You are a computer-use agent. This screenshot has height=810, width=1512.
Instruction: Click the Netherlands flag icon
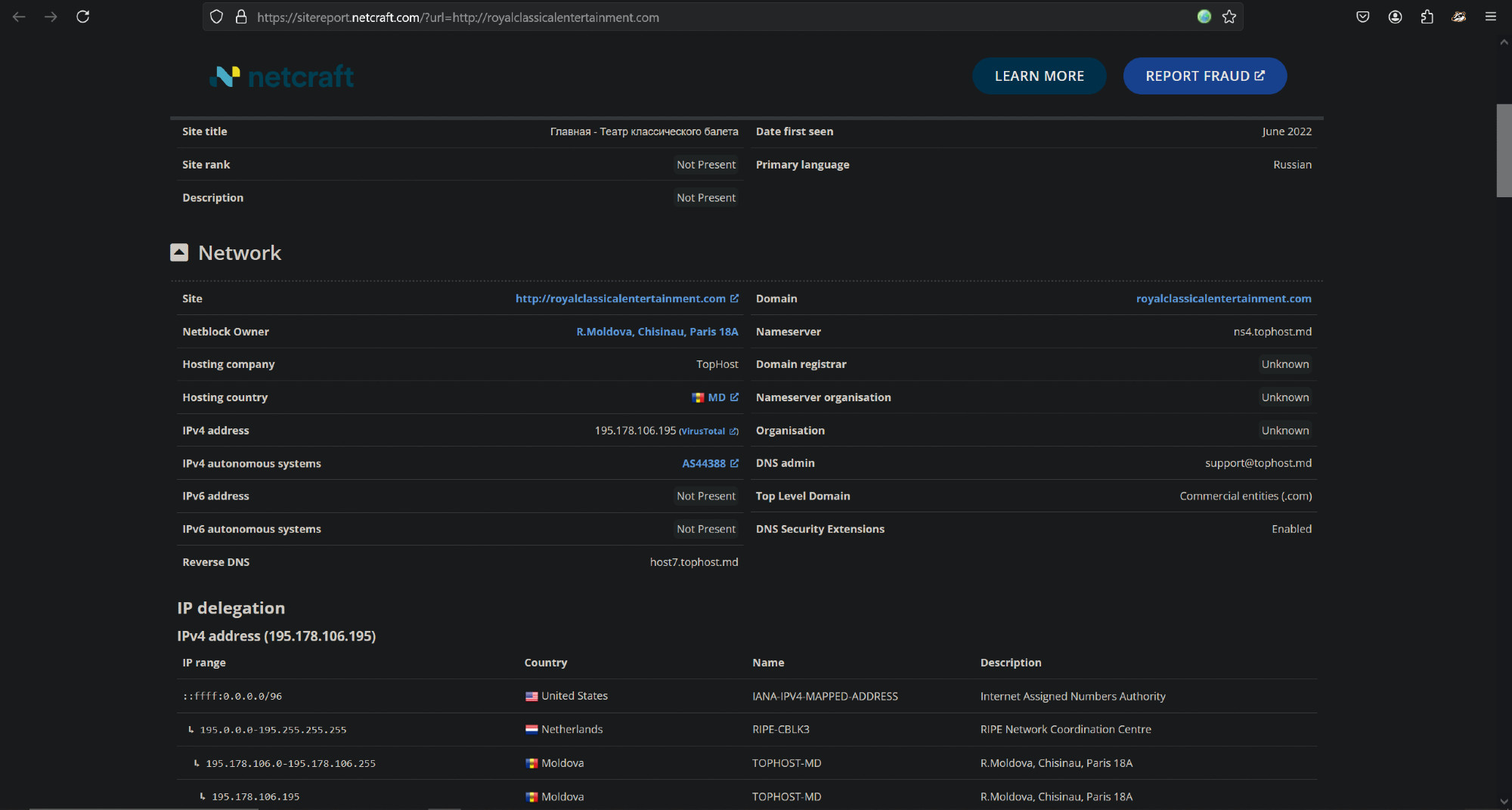point(531,730)
